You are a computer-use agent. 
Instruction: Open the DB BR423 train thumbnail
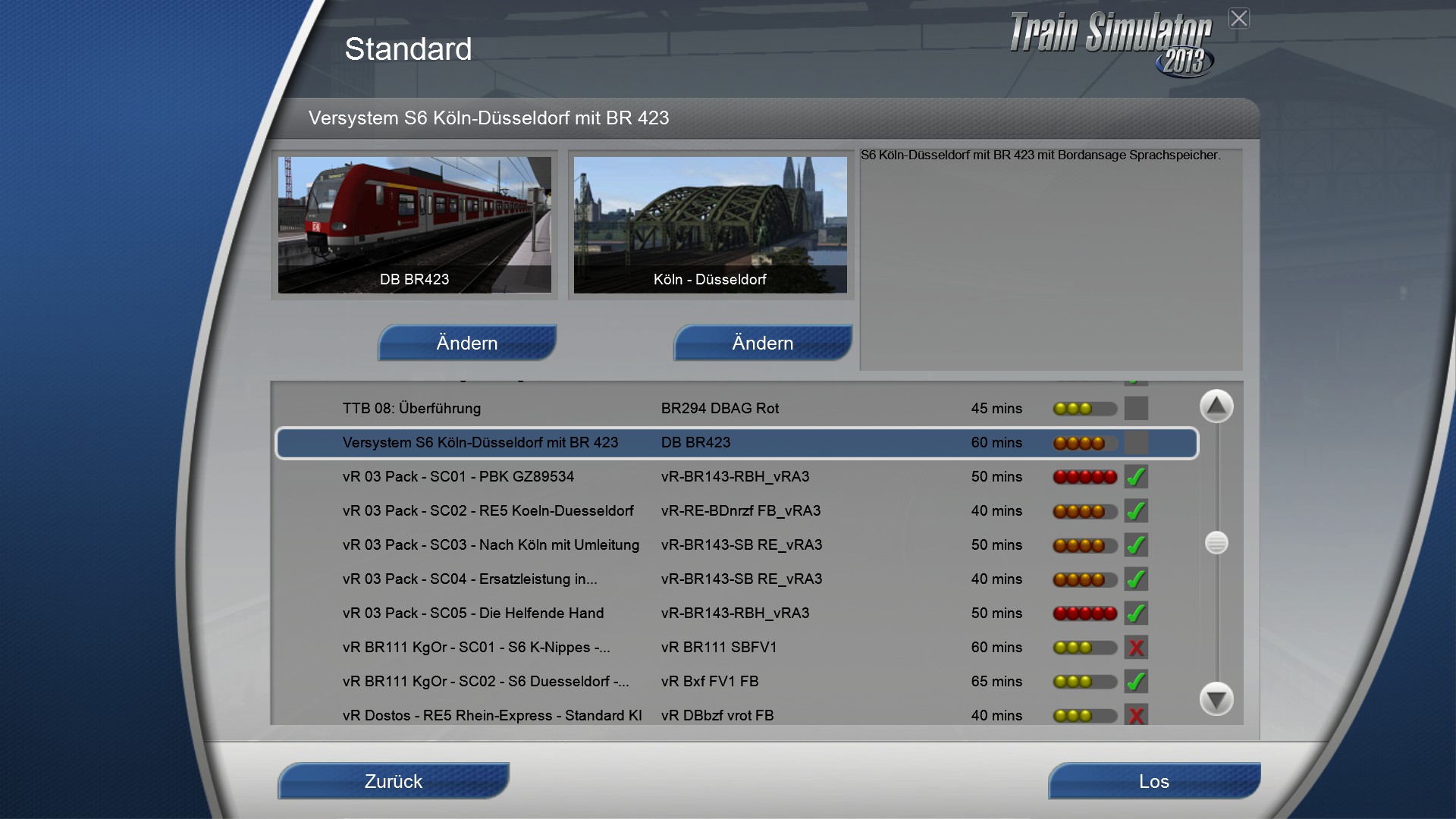click(415, 224)
